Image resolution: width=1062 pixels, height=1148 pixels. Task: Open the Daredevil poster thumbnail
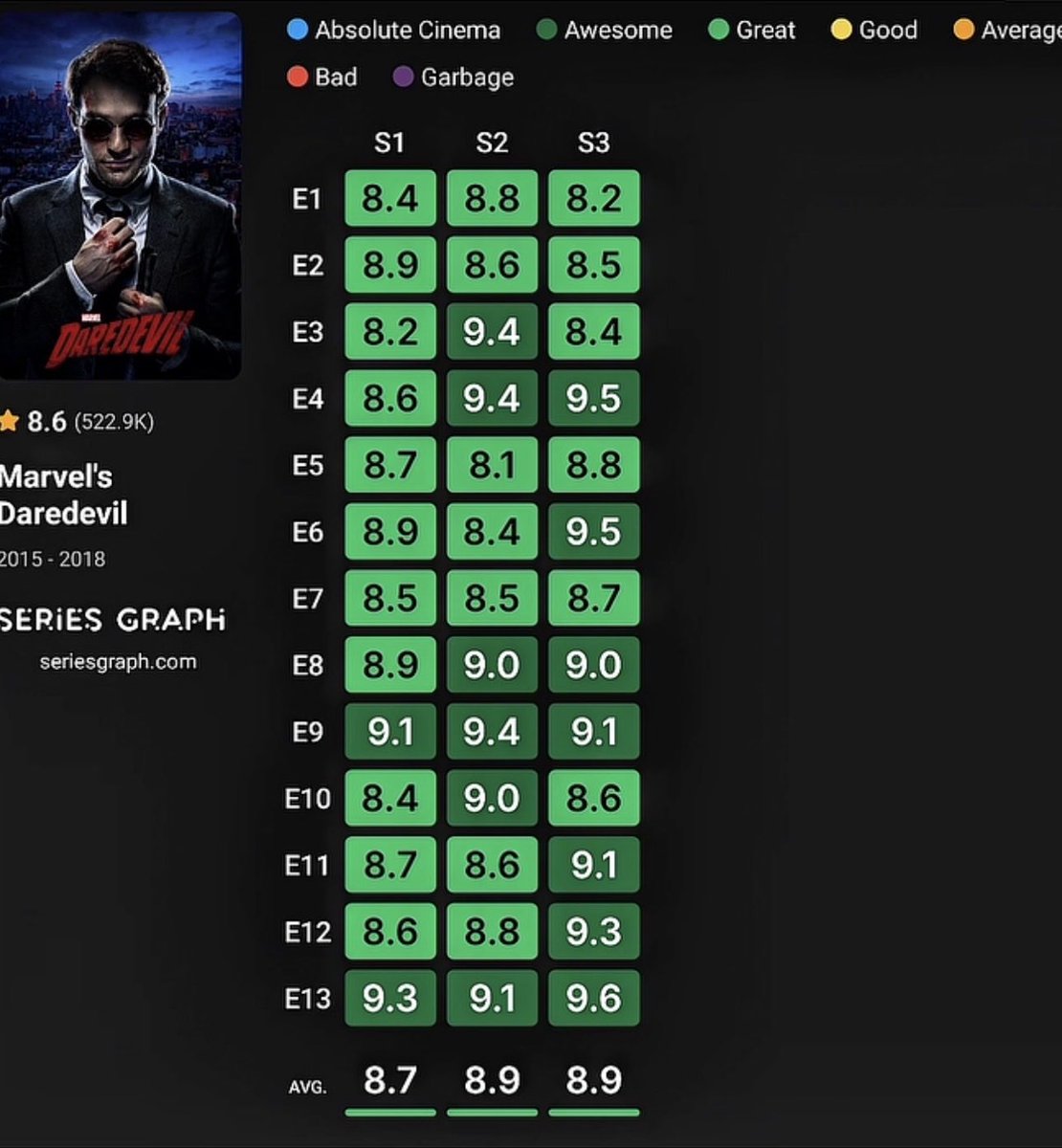tap(119, 195)
